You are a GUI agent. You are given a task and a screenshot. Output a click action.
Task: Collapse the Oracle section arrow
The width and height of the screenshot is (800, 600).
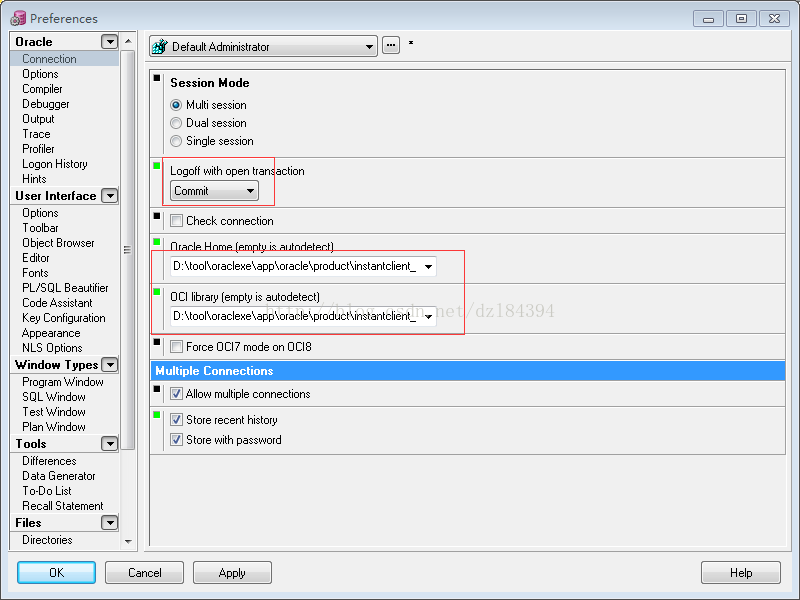point(110,42)
